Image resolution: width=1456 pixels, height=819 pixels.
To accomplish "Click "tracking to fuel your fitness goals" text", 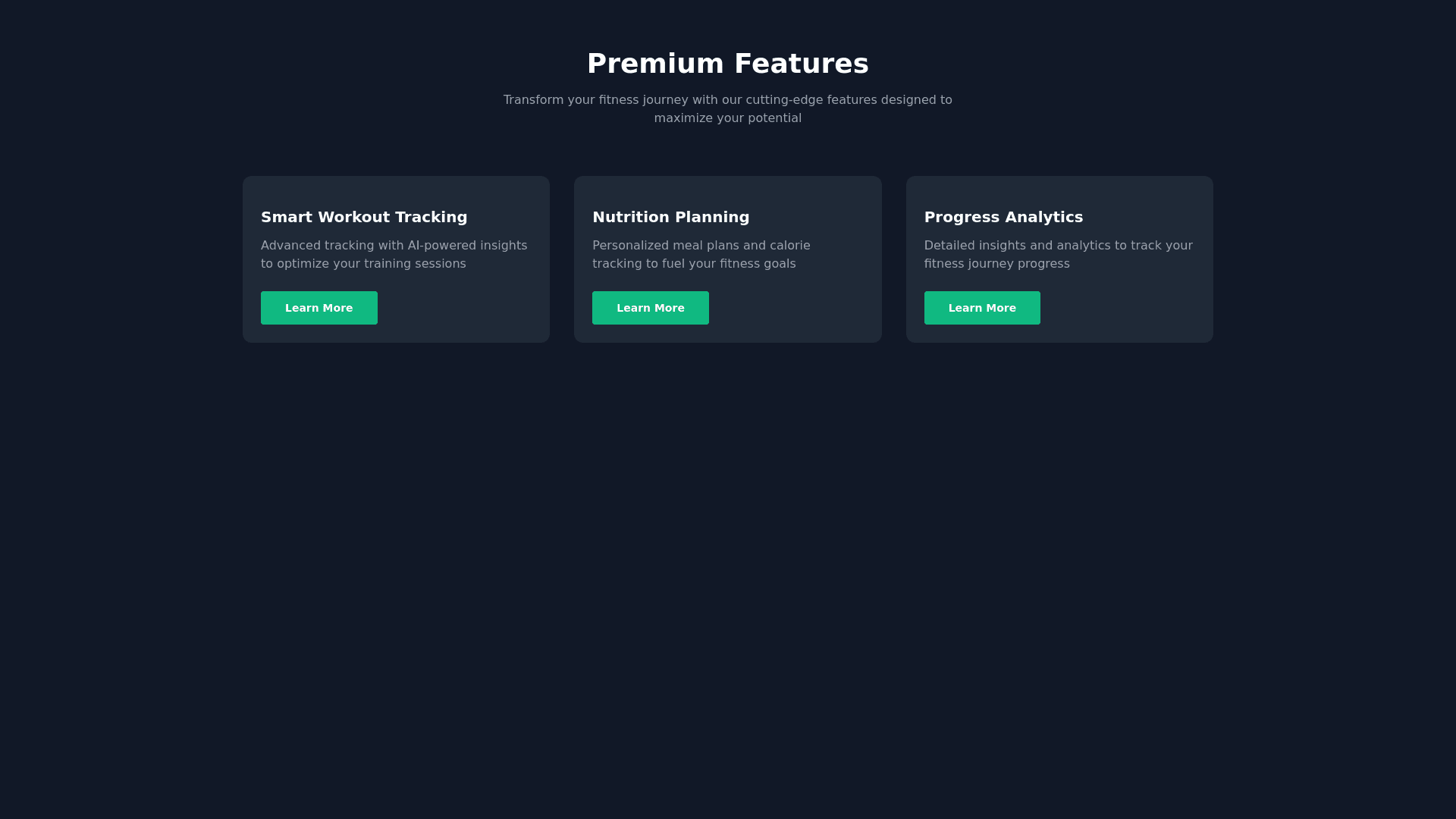I will pyautogui.click(x=694, y=264).
